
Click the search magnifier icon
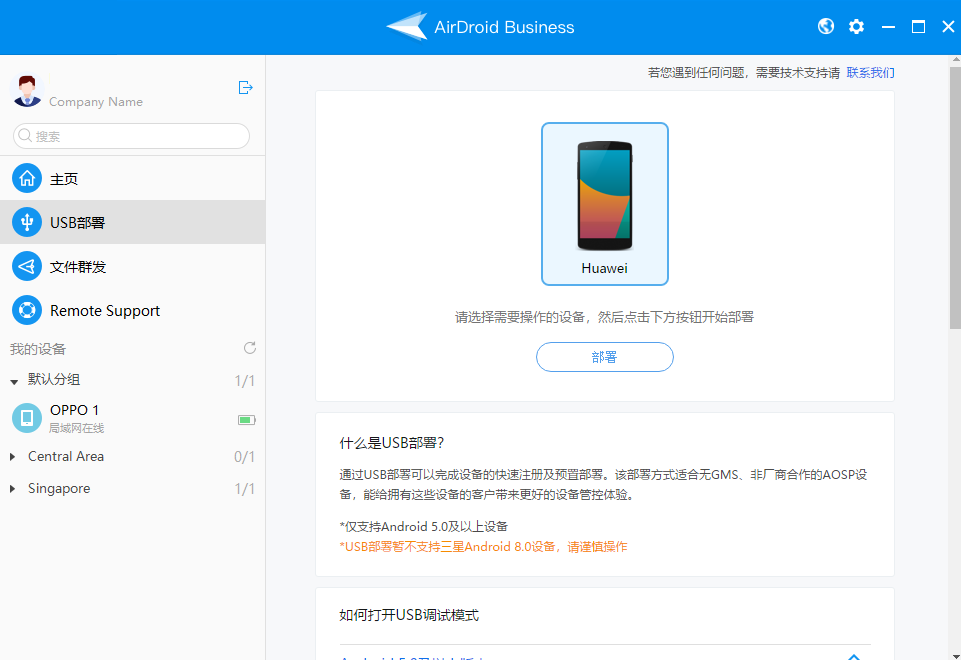tap(25, 135)
